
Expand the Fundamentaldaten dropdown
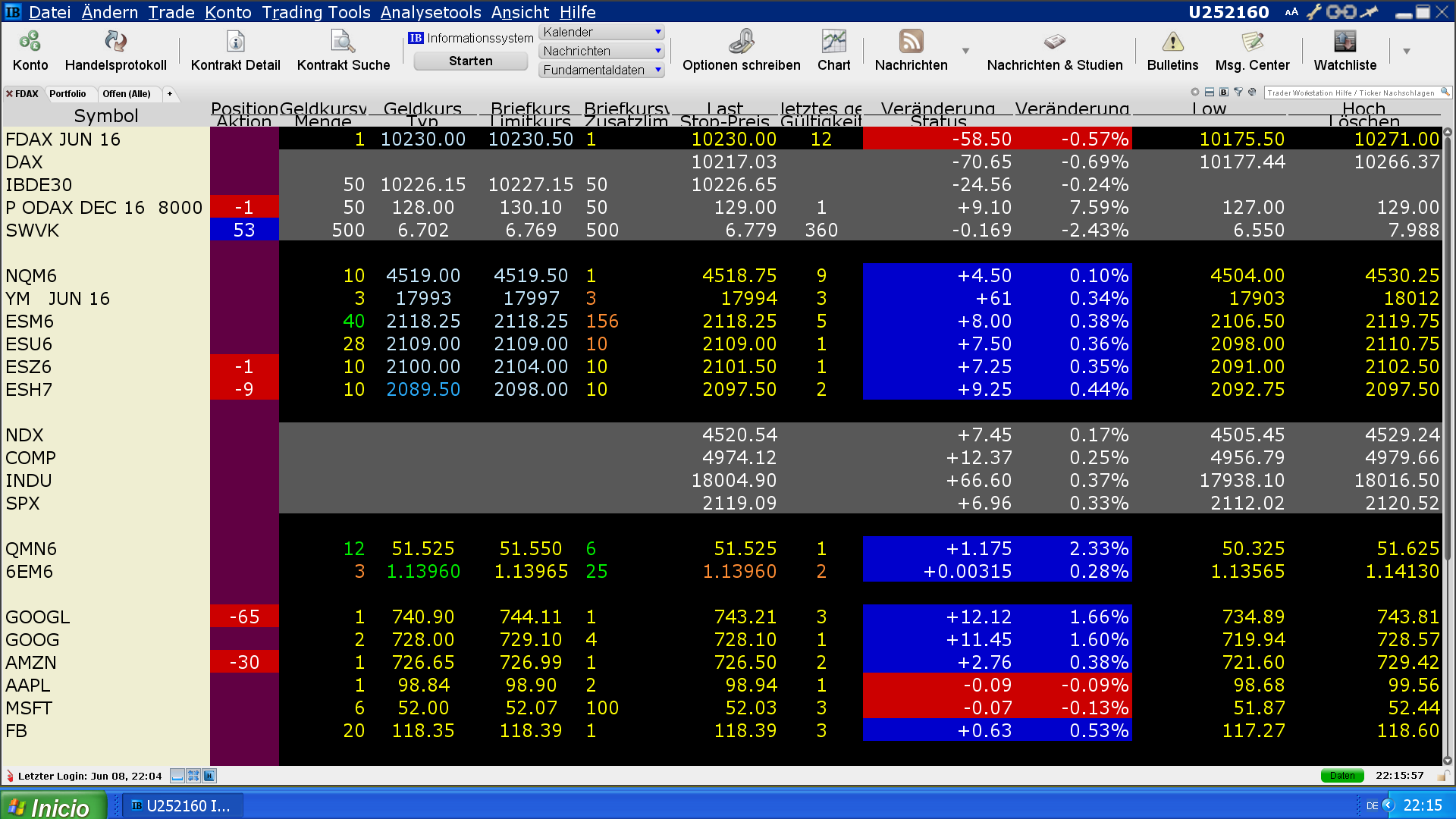[x=657, y=70]
